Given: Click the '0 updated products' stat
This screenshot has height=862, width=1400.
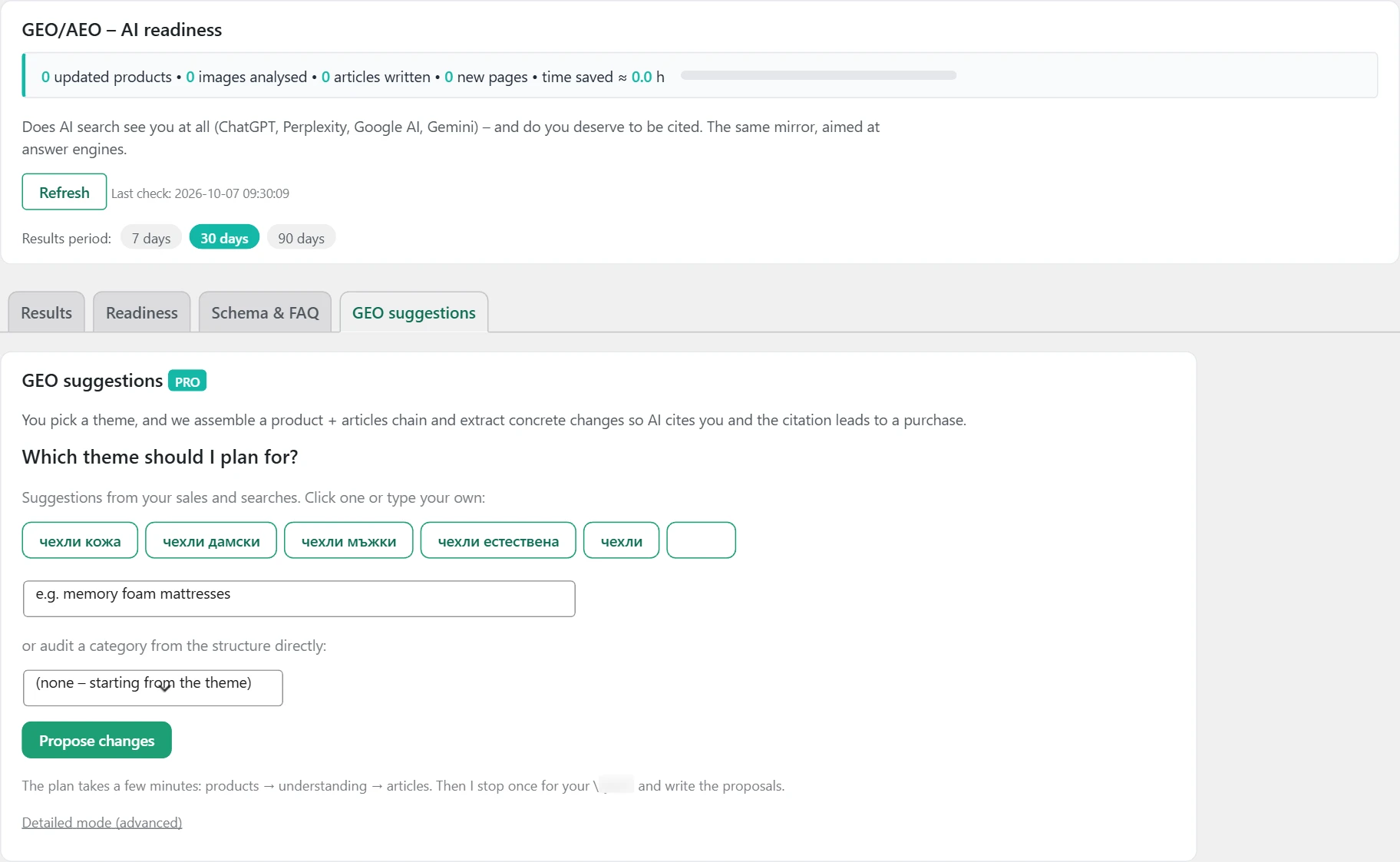Looking at the screenshot, I should click(107, 77).
